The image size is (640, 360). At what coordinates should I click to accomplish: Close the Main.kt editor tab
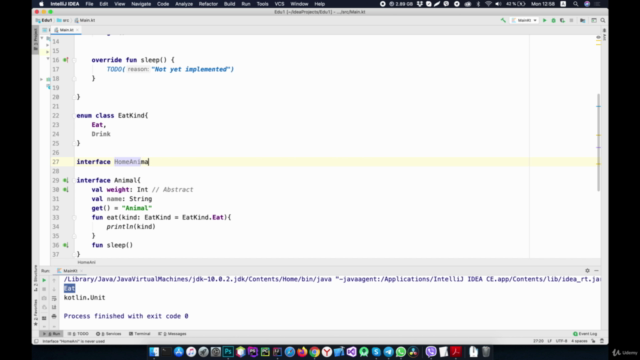pyautogui.click(x=78, y=30)
